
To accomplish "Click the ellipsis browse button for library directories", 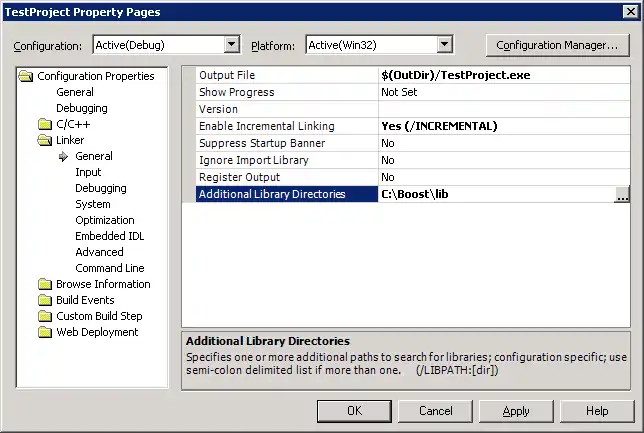I will click(x=621, y=195).
